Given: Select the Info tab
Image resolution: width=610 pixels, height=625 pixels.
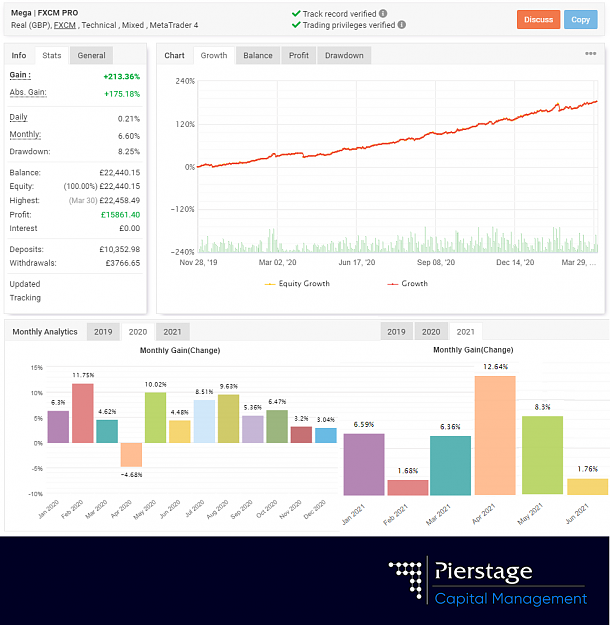Looking at the screenshot, I should click(x=19, y=55).
